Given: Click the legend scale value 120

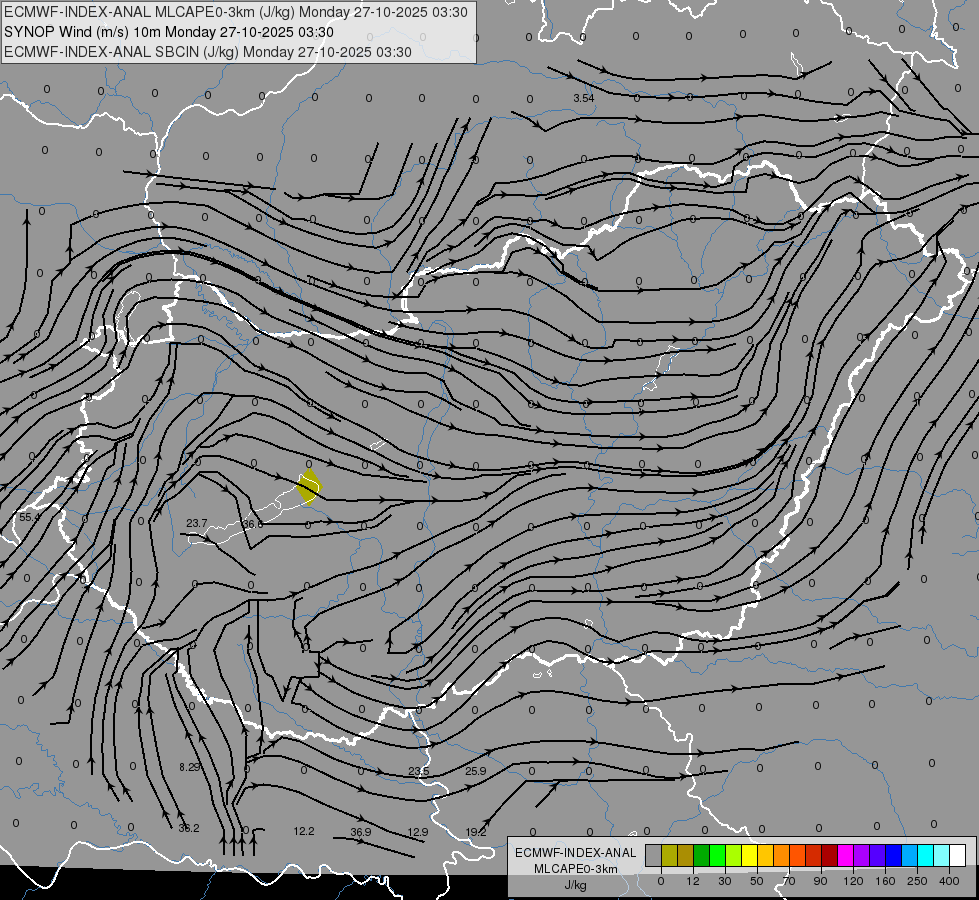Looking at the screenshot, I should pyautogui.click(x=854, y=881).
